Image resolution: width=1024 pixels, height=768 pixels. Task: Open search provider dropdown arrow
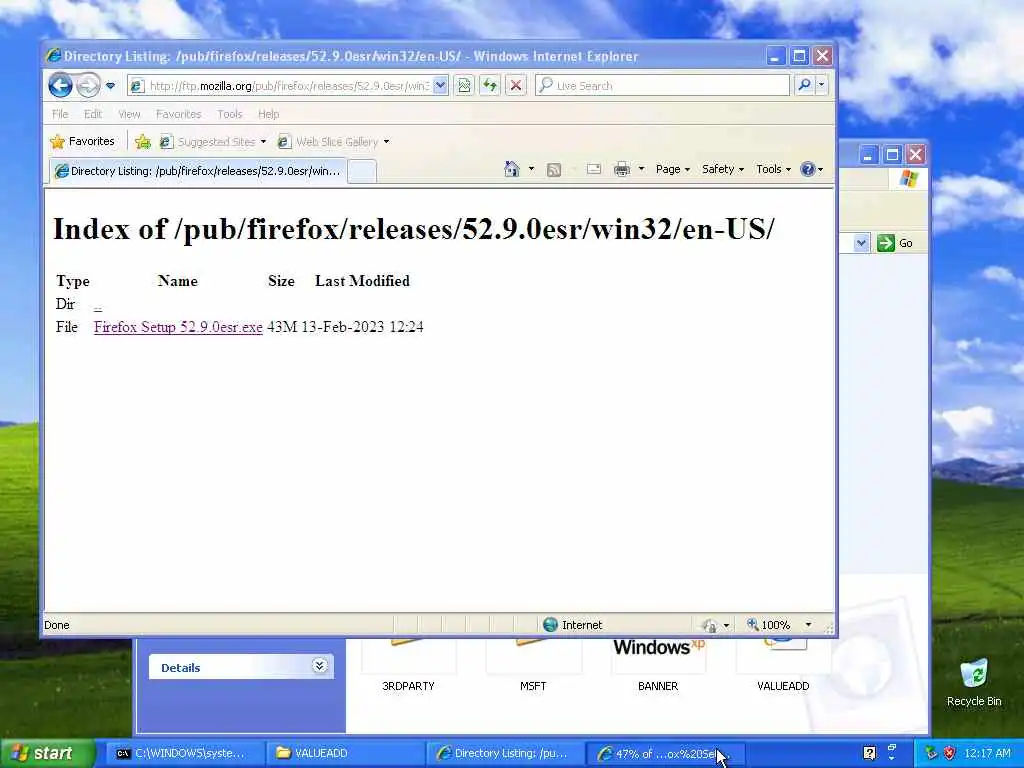tap(822, 86)
